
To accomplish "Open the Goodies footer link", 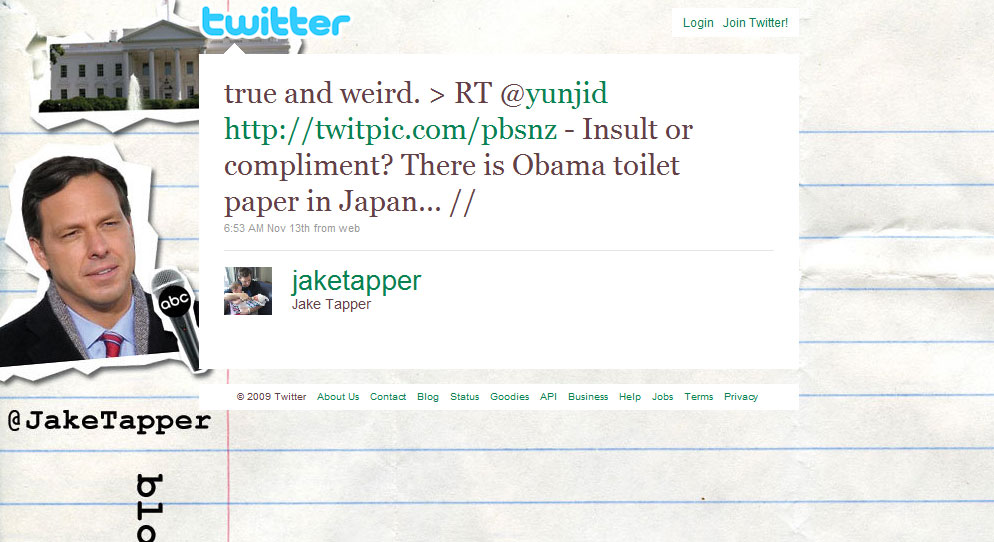I will click(x=510, y=397).
